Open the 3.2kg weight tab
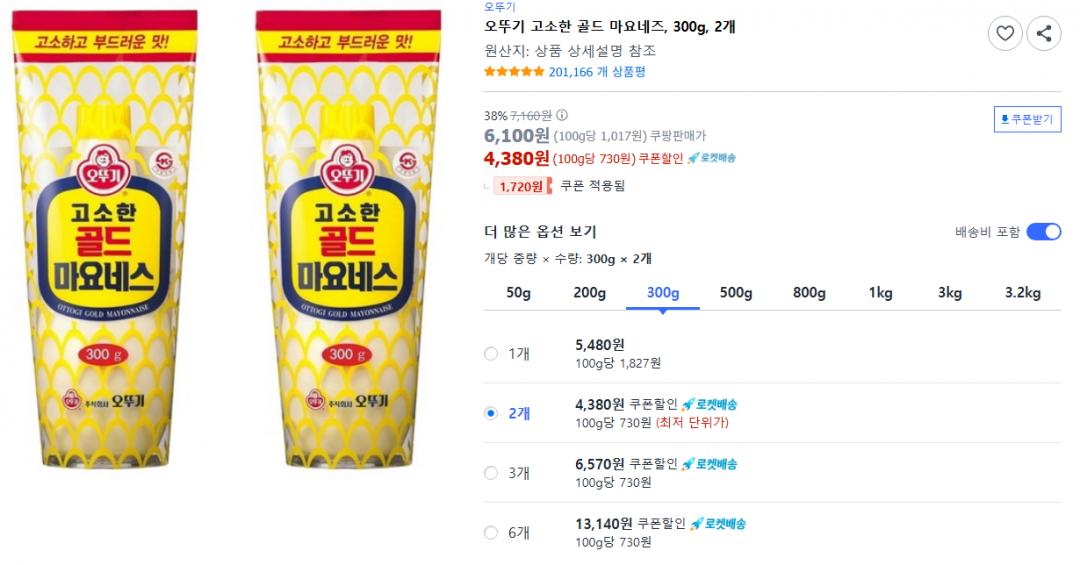1080x565 pixels. click(1023, 293)
